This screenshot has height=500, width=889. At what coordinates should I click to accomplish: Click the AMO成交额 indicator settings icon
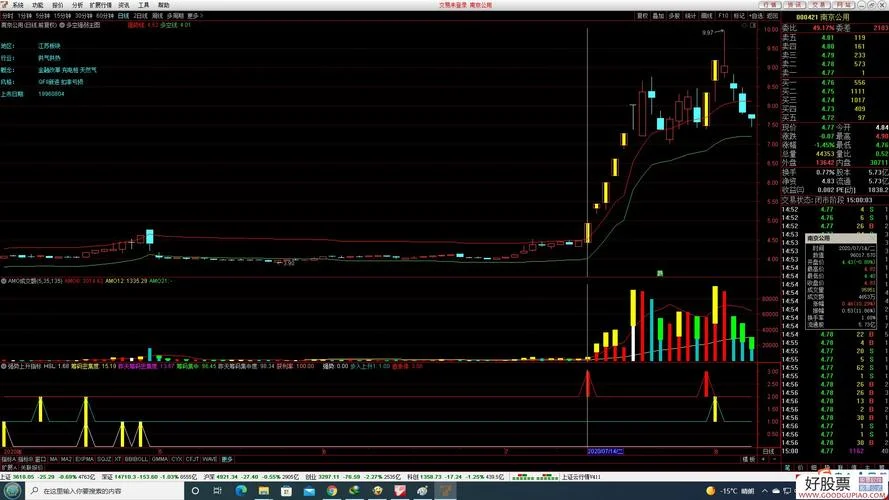pyautogui.click(x=3, y=281)
